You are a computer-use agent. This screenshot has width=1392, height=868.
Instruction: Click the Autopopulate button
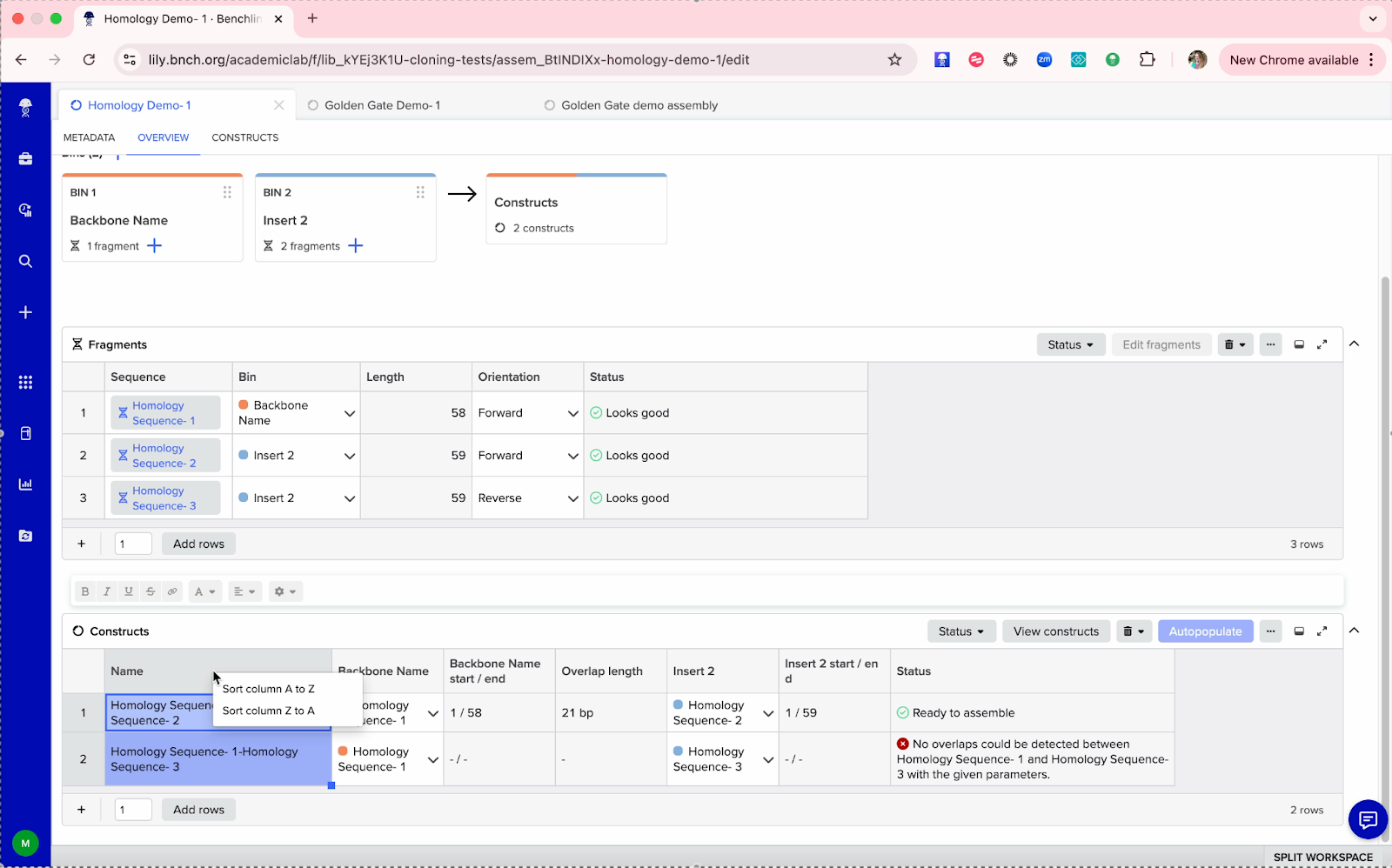[x=1206, y=631]
